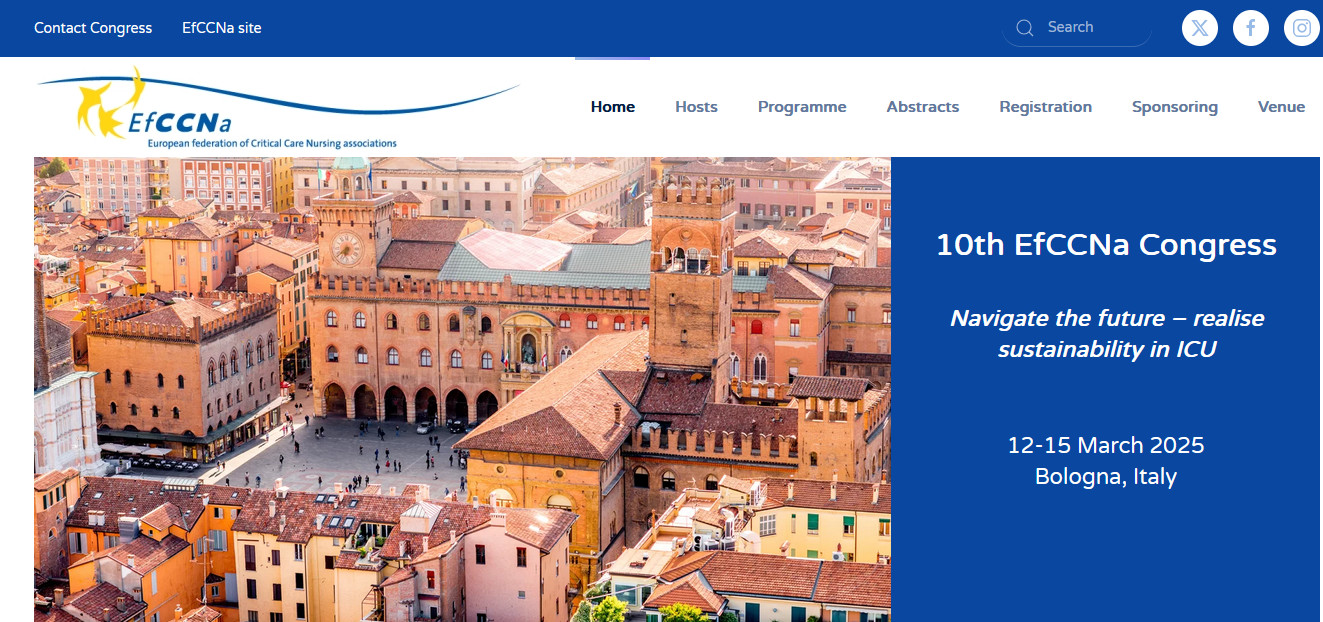Click the EfCCNa logo
This screenshot has width=1323, height=622.
(278, 108)
